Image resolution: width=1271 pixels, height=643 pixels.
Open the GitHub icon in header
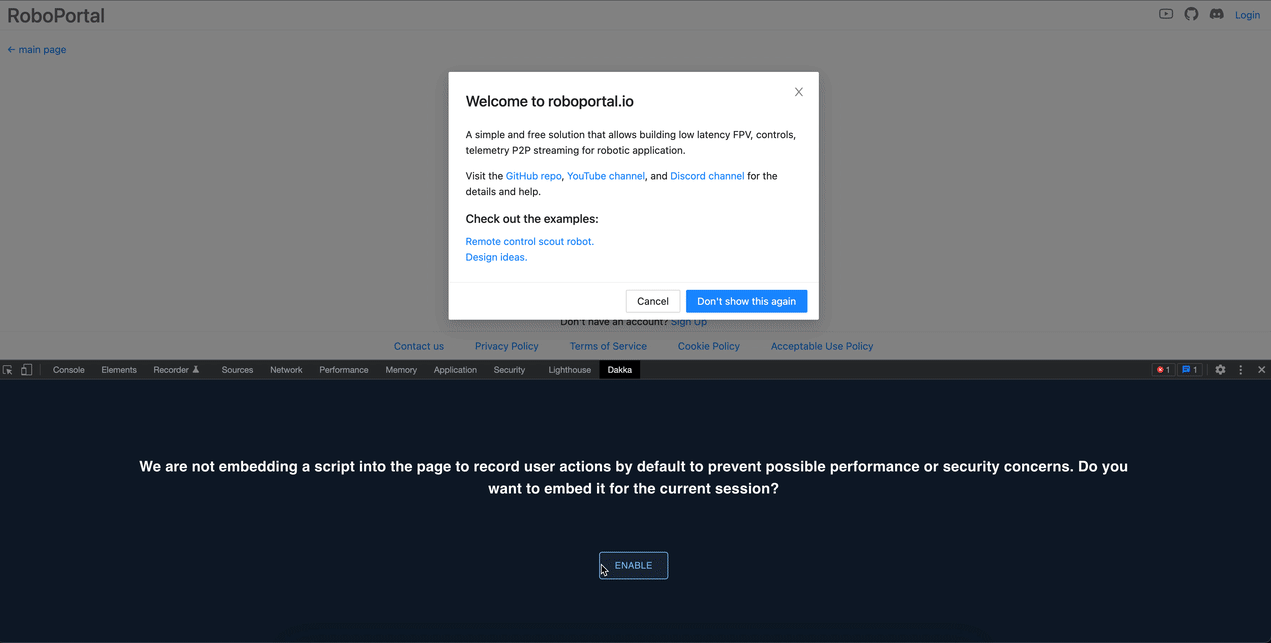coord(1191,14)
